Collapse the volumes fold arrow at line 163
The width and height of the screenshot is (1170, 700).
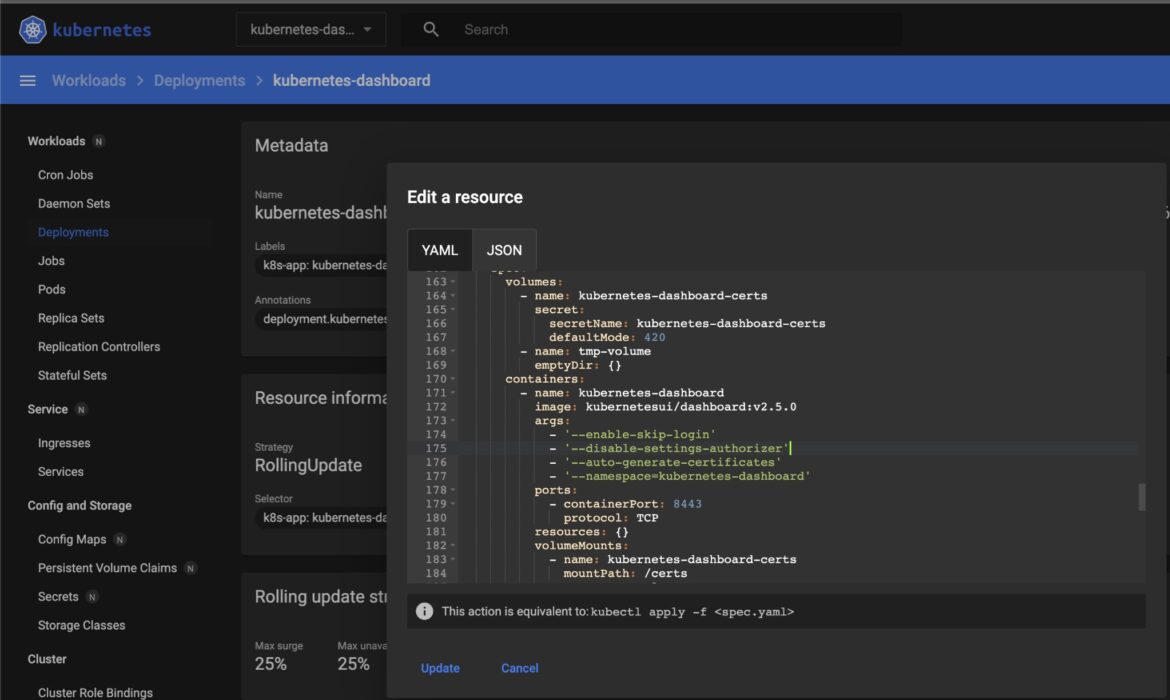click(x=453, y=282)
